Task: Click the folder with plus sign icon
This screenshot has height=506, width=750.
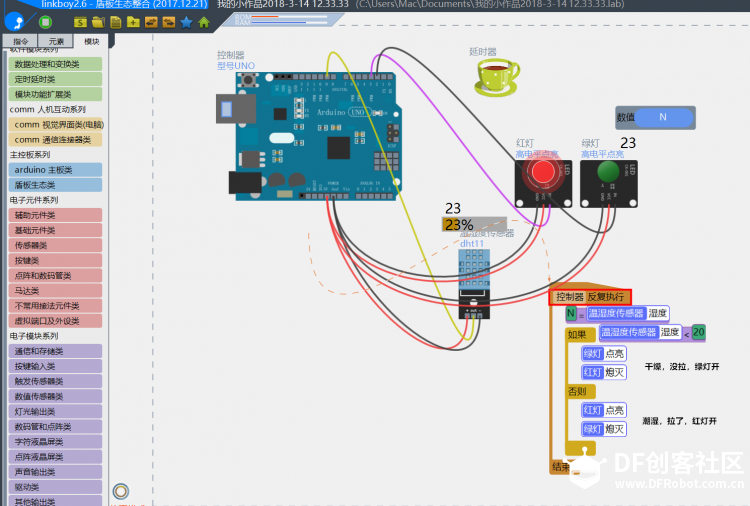Action: [x=133, y=22]
